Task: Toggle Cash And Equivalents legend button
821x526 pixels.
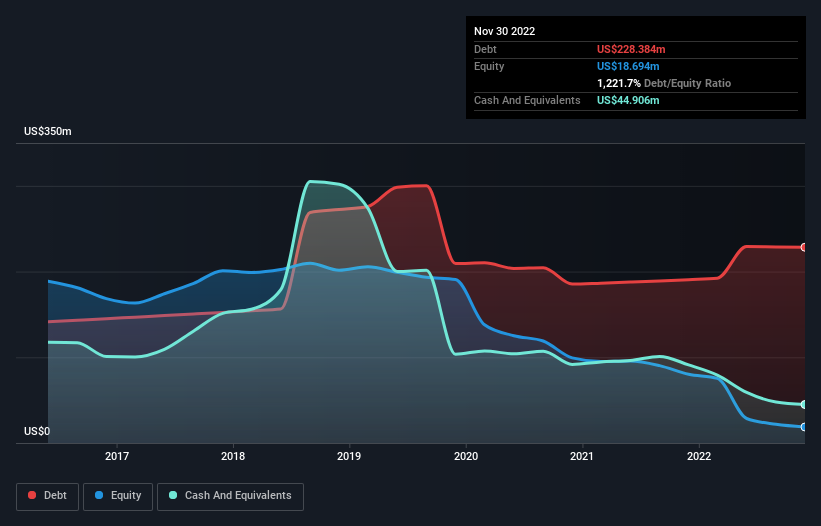Action: pos(230,496)
